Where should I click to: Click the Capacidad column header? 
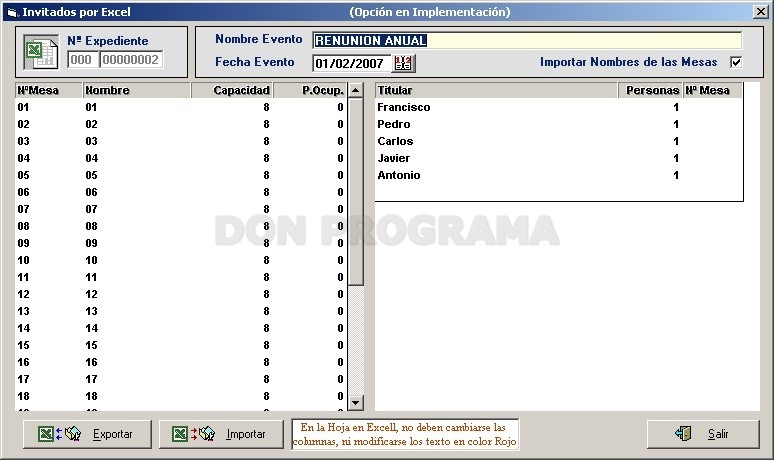pyautogui.click(x=232, y=90)
